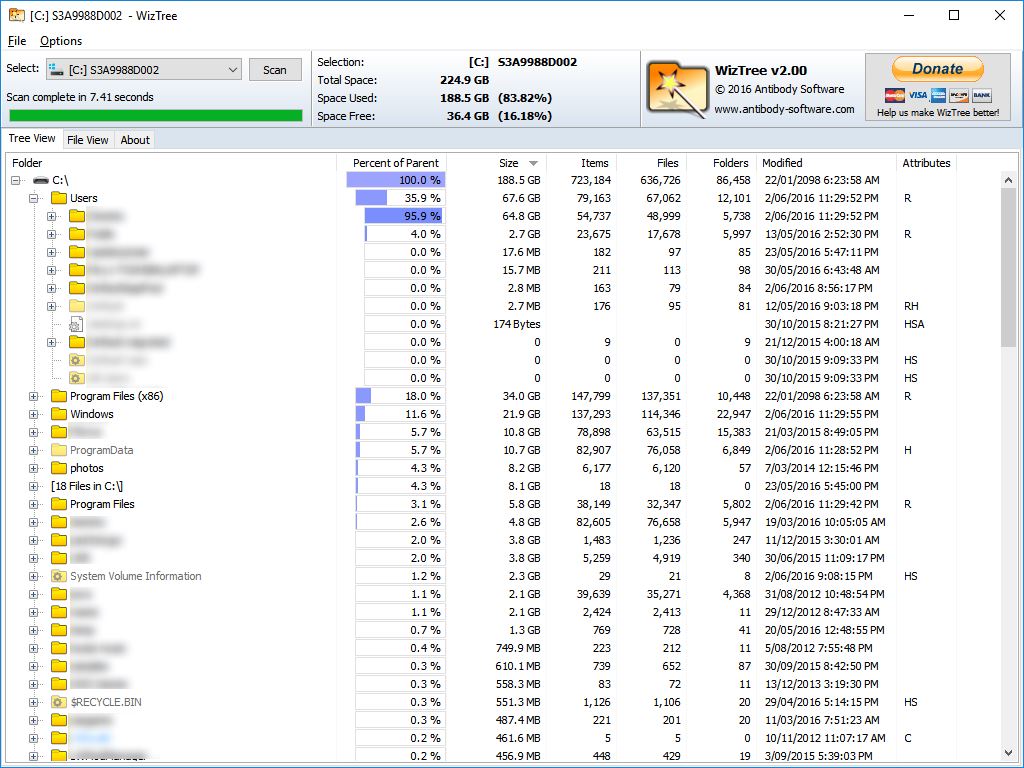The height and width of the screenshot is (768, 1024).
Task: Click the 723,184 items cell
Action: click(x=590, y=180)
